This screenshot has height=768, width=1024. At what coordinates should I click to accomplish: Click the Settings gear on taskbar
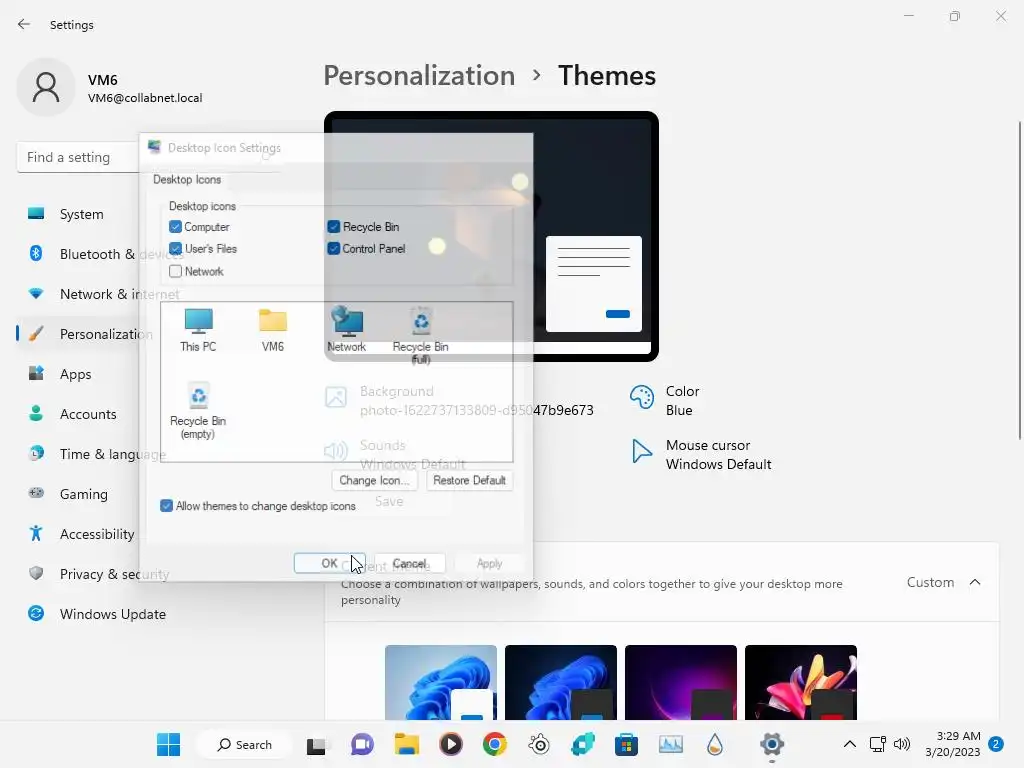(772, 744)
